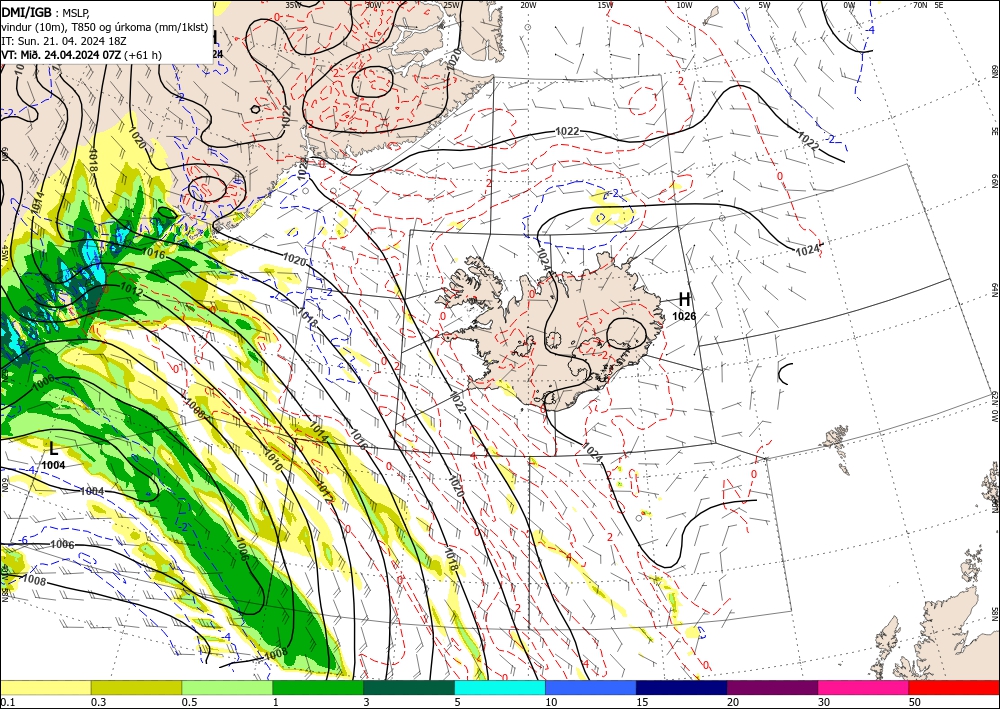Click the purple 20–30 legend swatch

[x=772, y=687]
